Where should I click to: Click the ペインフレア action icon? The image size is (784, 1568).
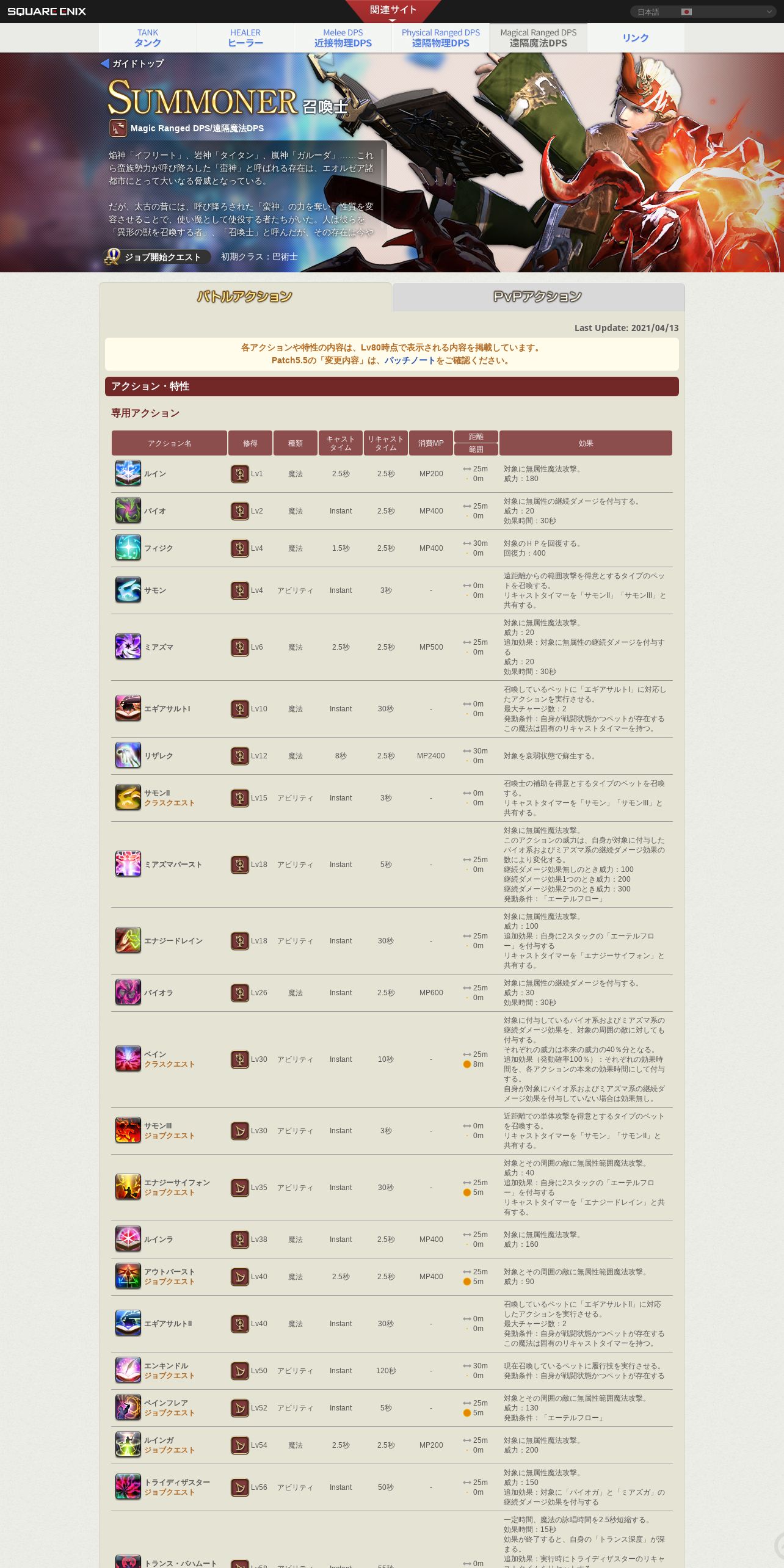[x=128, y=1407]
